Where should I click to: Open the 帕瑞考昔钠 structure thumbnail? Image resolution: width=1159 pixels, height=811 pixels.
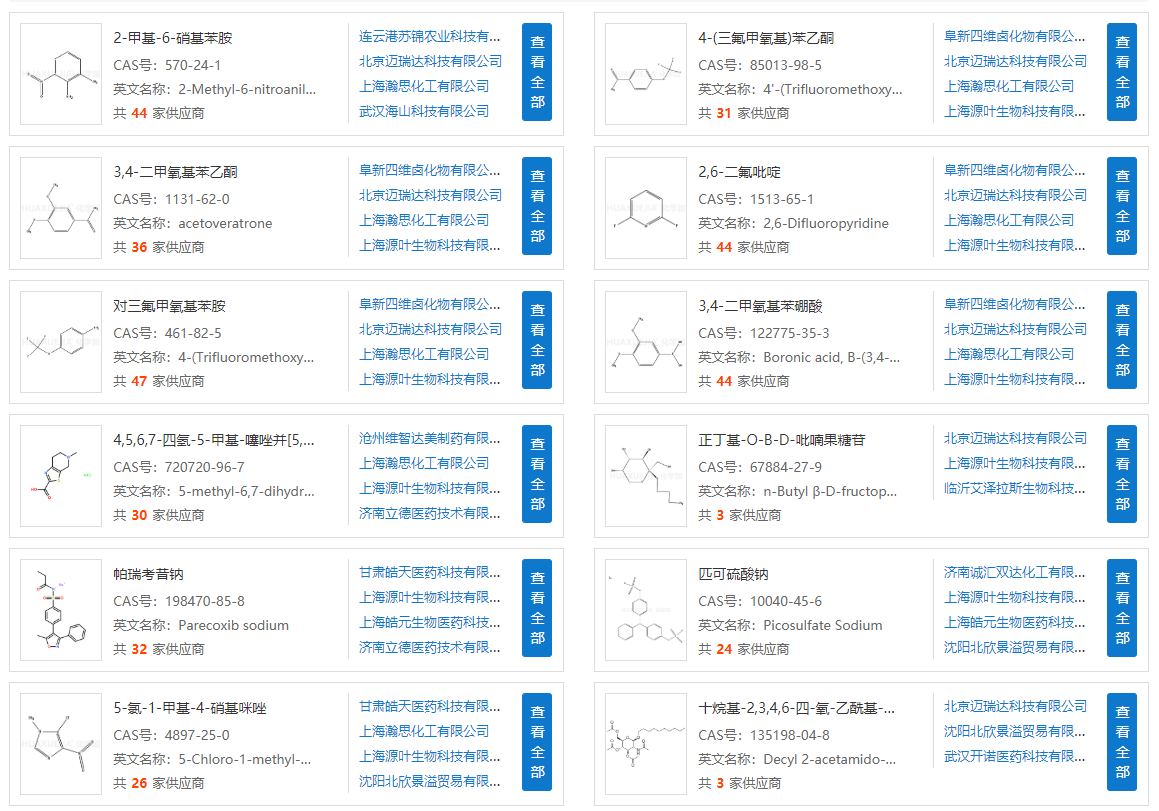[61, 610]
